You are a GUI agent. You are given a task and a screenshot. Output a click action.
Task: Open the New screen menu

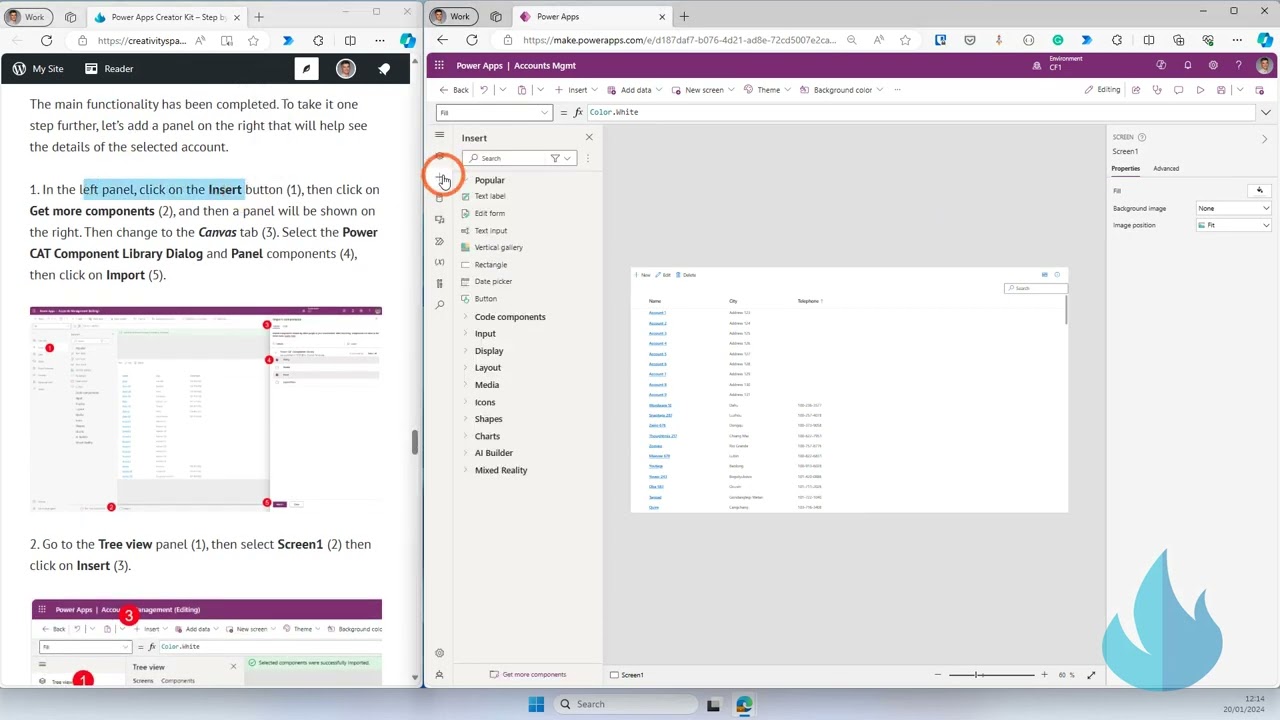click(x=703, y=90)
